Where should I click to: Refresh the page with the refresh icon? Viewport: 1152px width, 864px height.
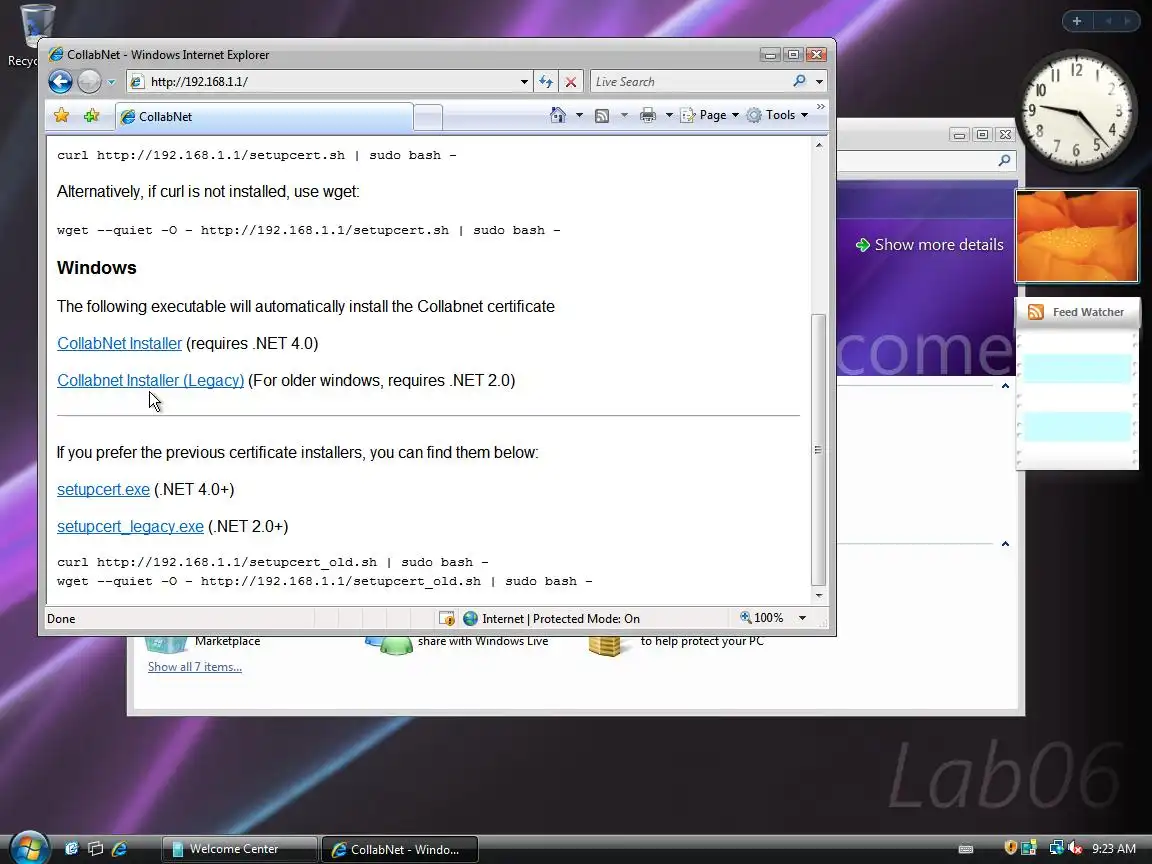(546, 82)
